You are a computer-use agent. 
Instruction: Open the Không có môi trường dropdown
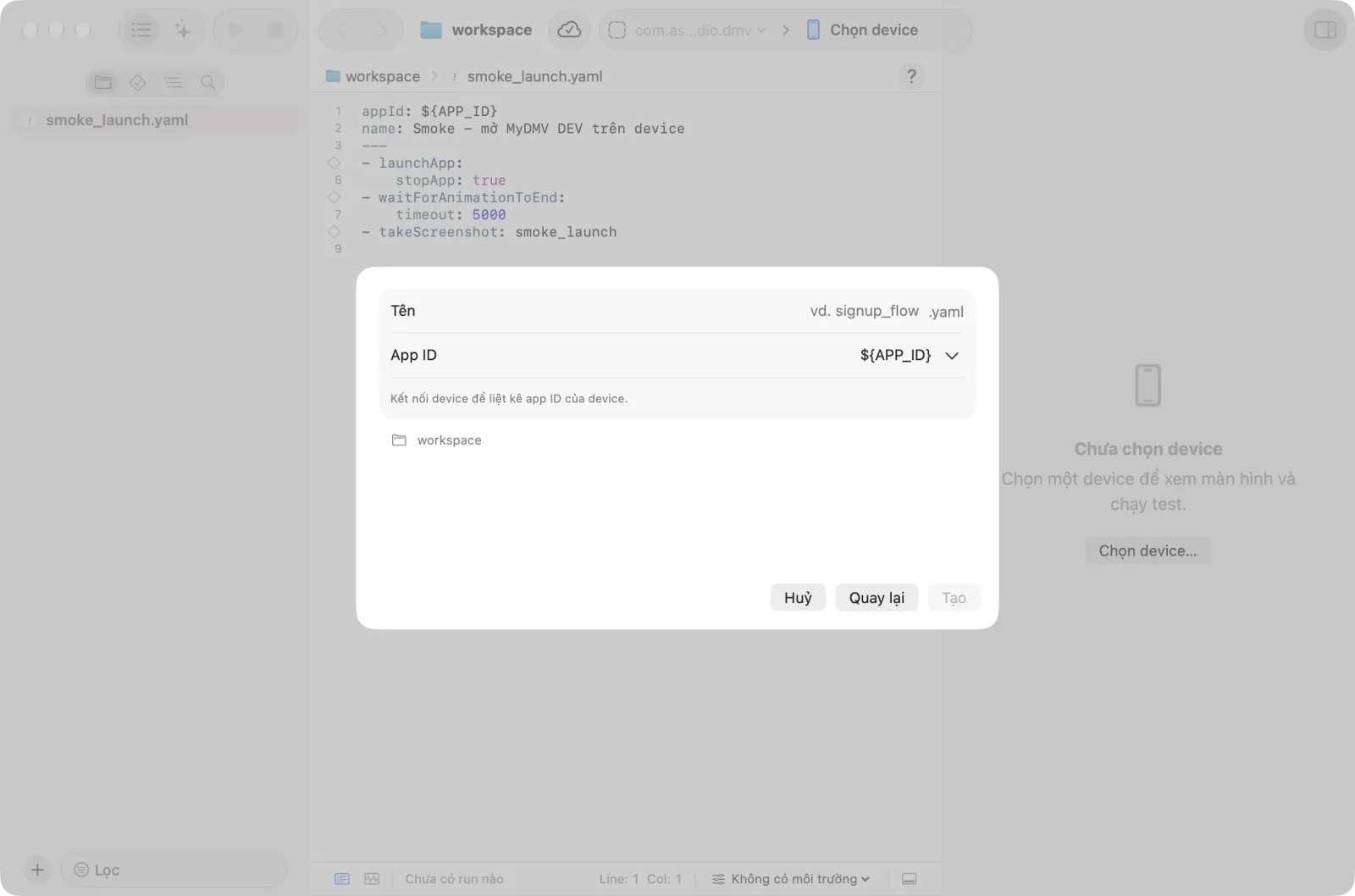[x=790, y=879]
